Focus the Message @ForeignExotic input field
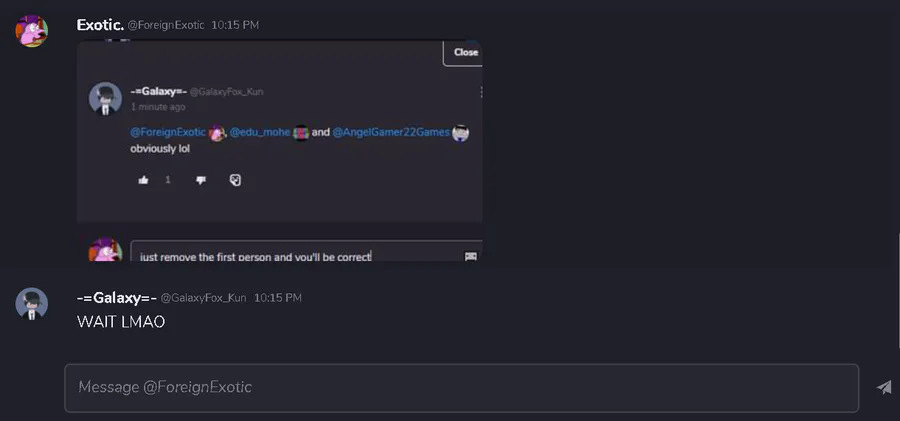 pos(461,388)
